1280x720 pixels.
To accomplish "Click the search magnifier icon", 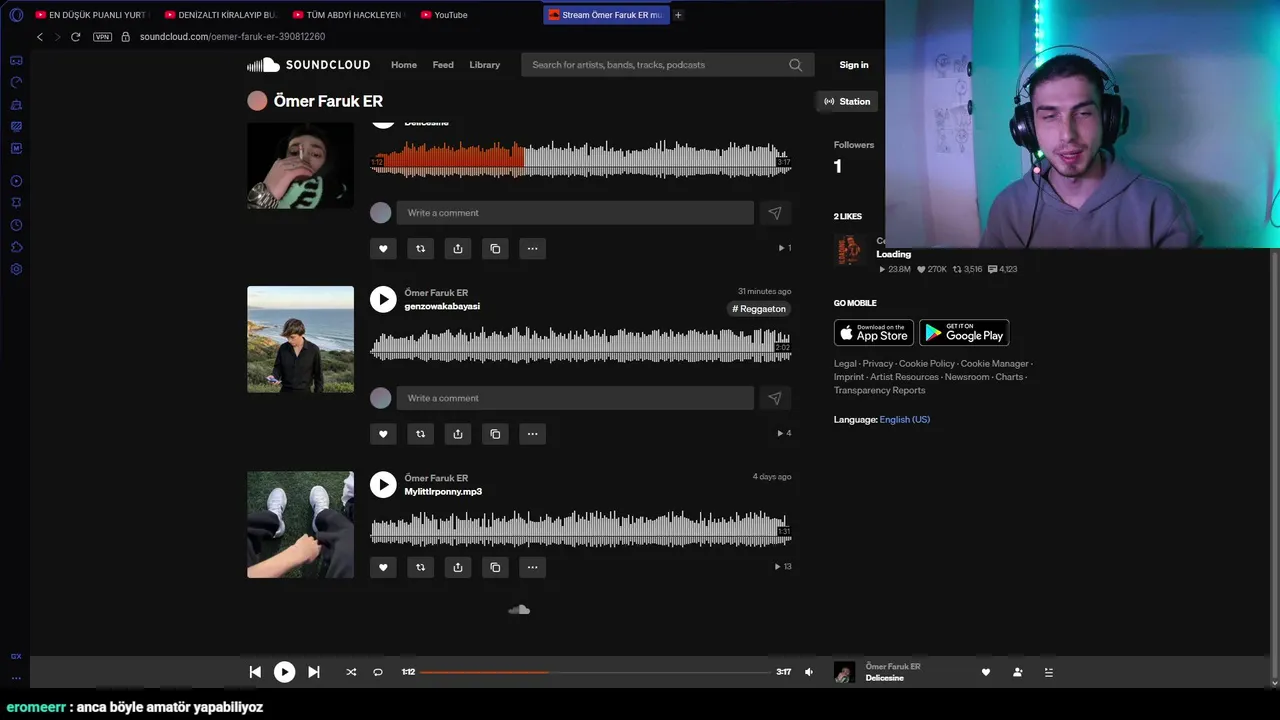I will pos(795,65).
